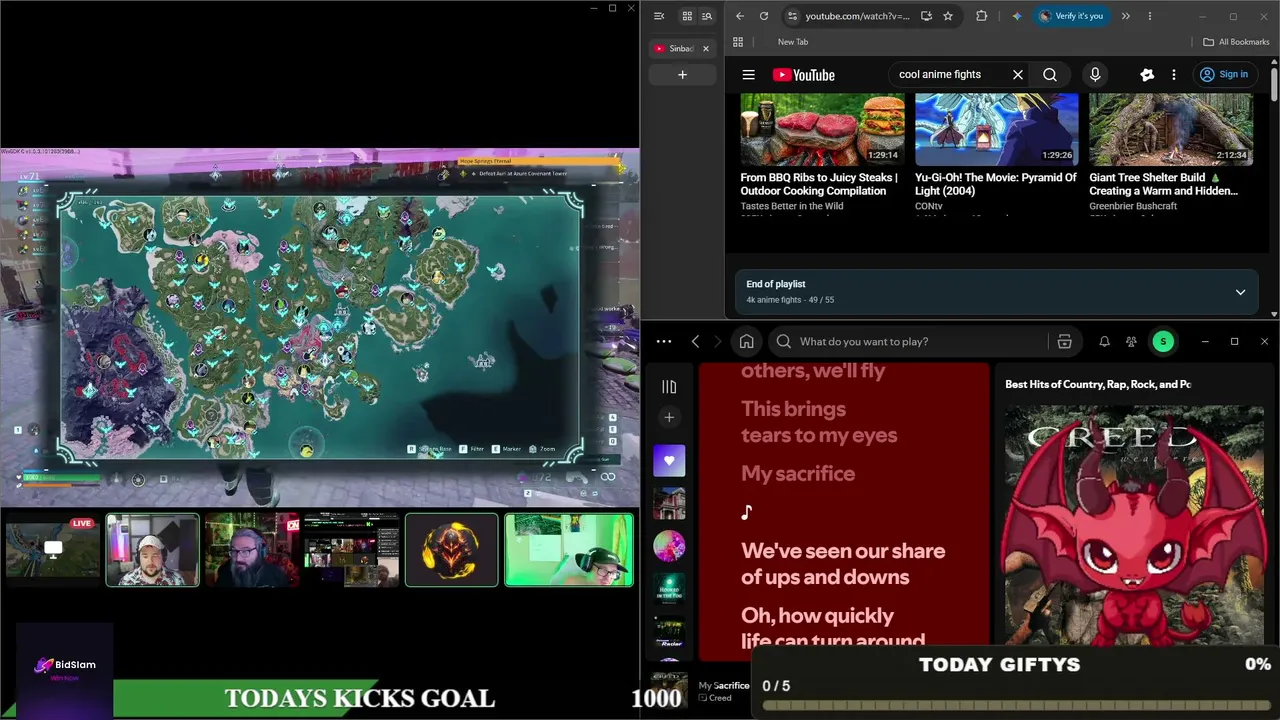This screenshot has width=1280, height=720.
Task: Open YouTube settings three-dot menu
Action: (x=1174, y=75)
